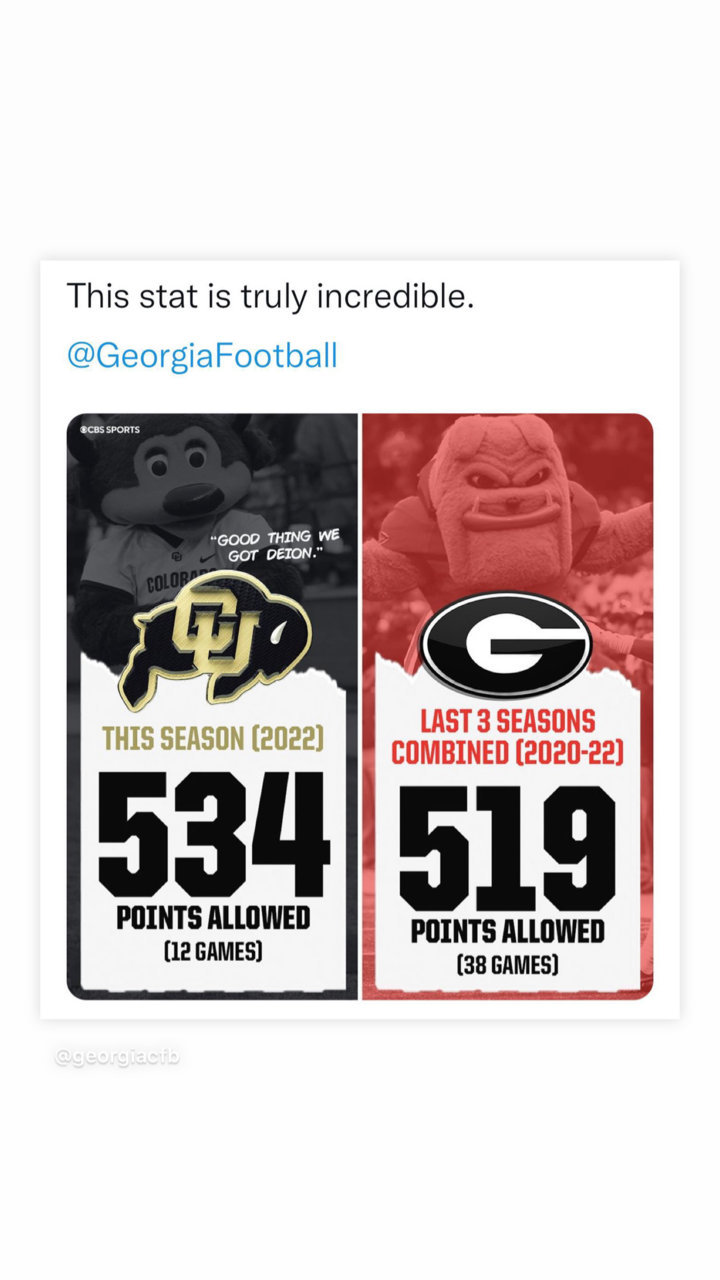Click the "(38 GAMES)" label

click(x=507, y=966)
